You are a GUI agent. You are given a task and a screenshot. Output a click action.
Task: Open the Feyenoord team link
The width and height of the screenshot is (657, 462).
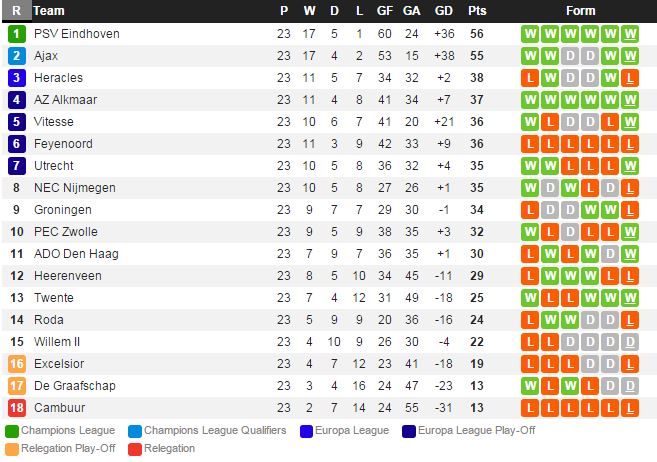(62, 144)
